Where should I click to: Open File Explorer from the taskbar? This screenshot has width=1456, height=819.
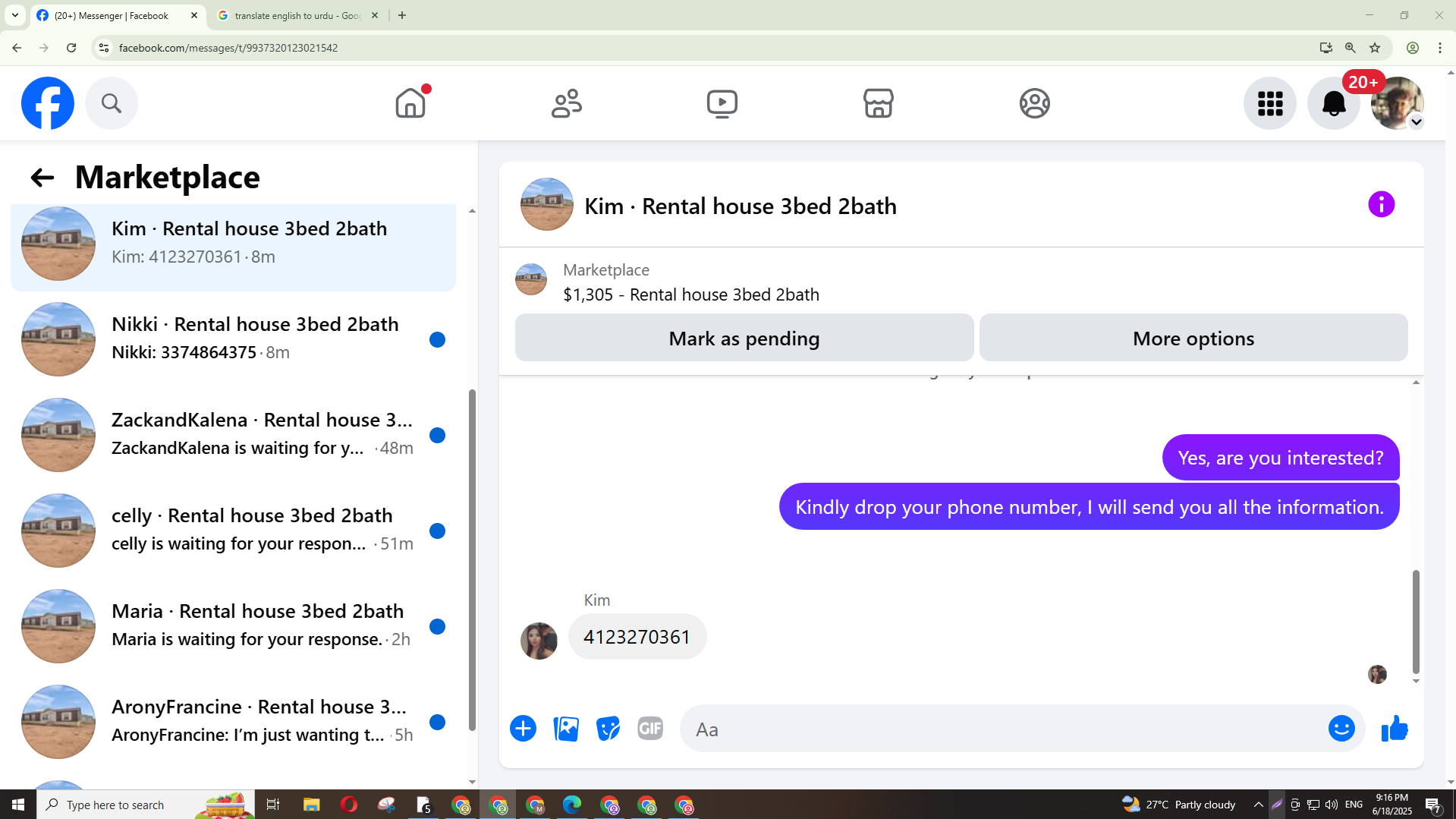(312, 805)
